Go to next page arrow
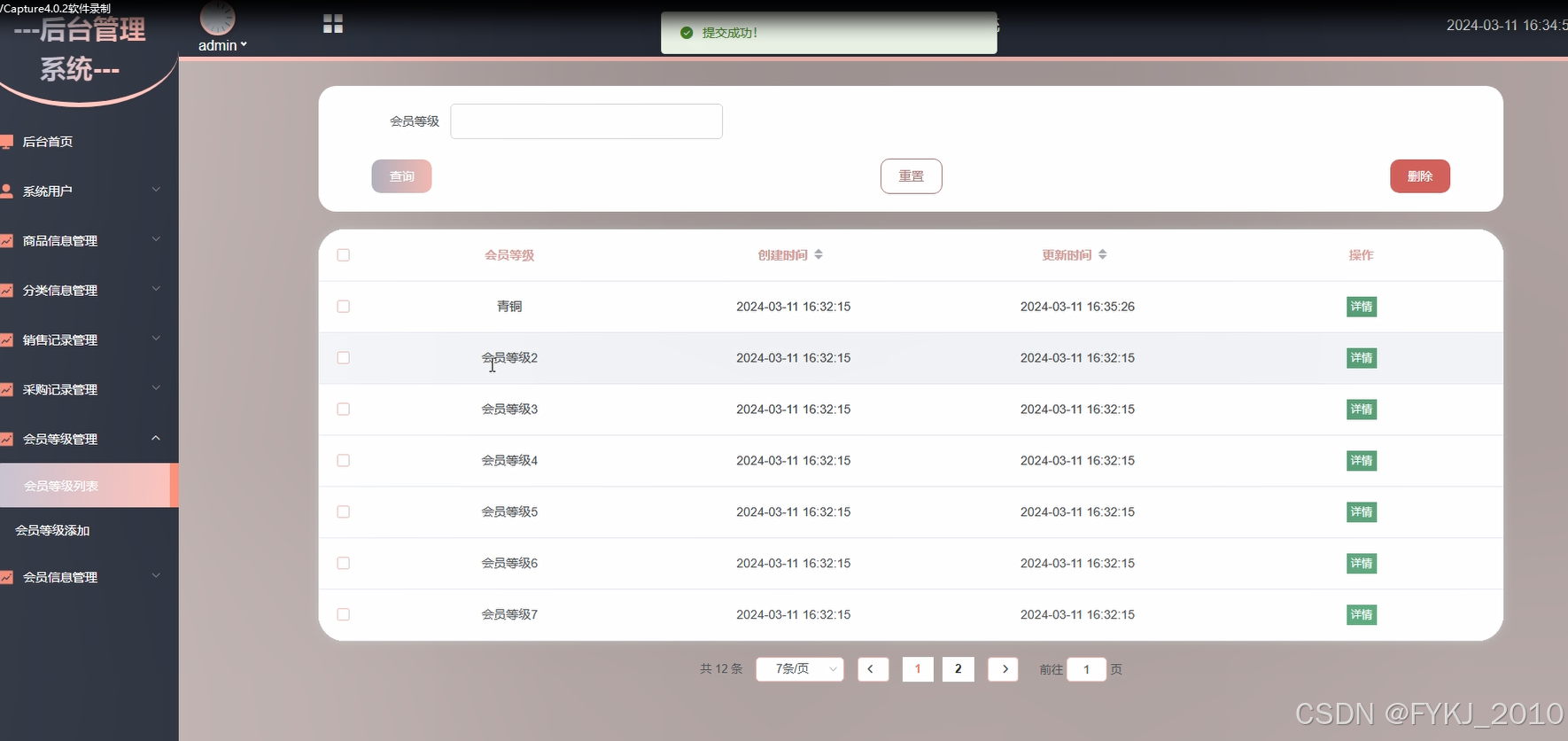 [1004, 669]
